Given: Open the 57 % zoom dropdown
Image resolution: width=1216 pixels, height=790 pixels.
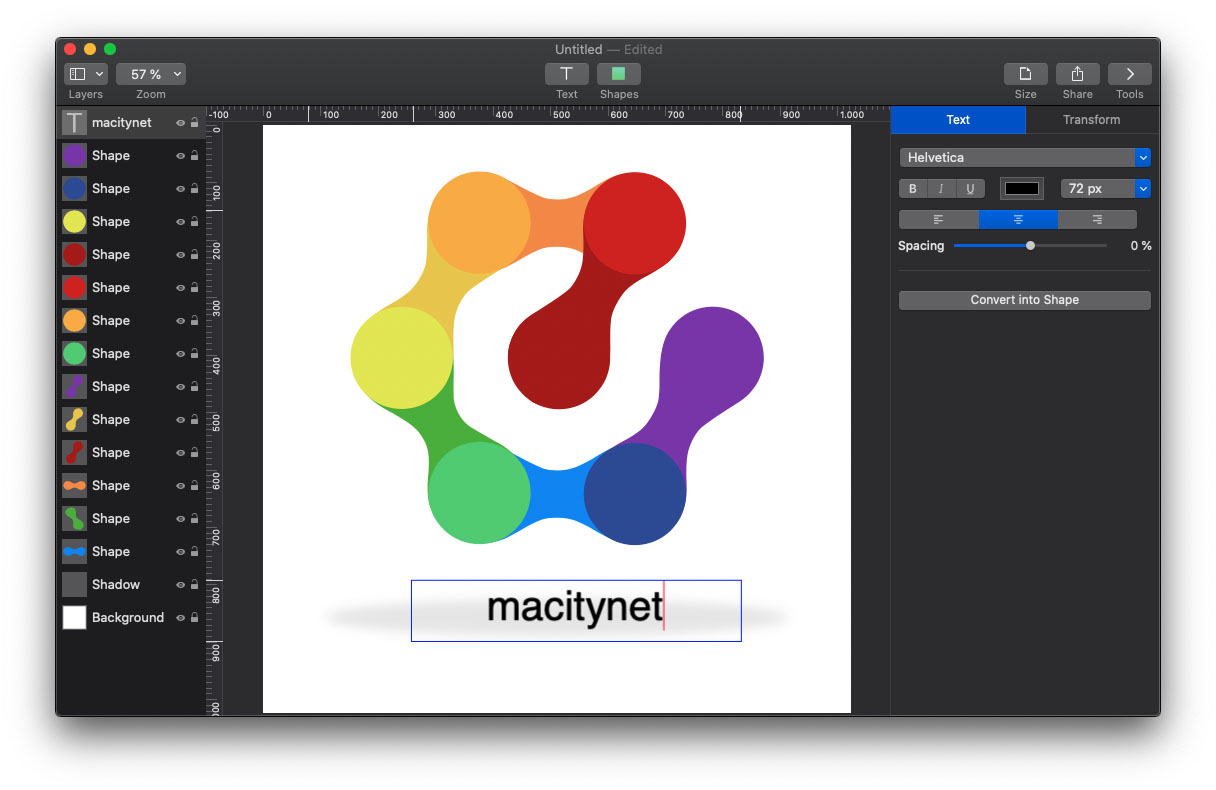Looking at the screenshot, I should coord(151,74).
